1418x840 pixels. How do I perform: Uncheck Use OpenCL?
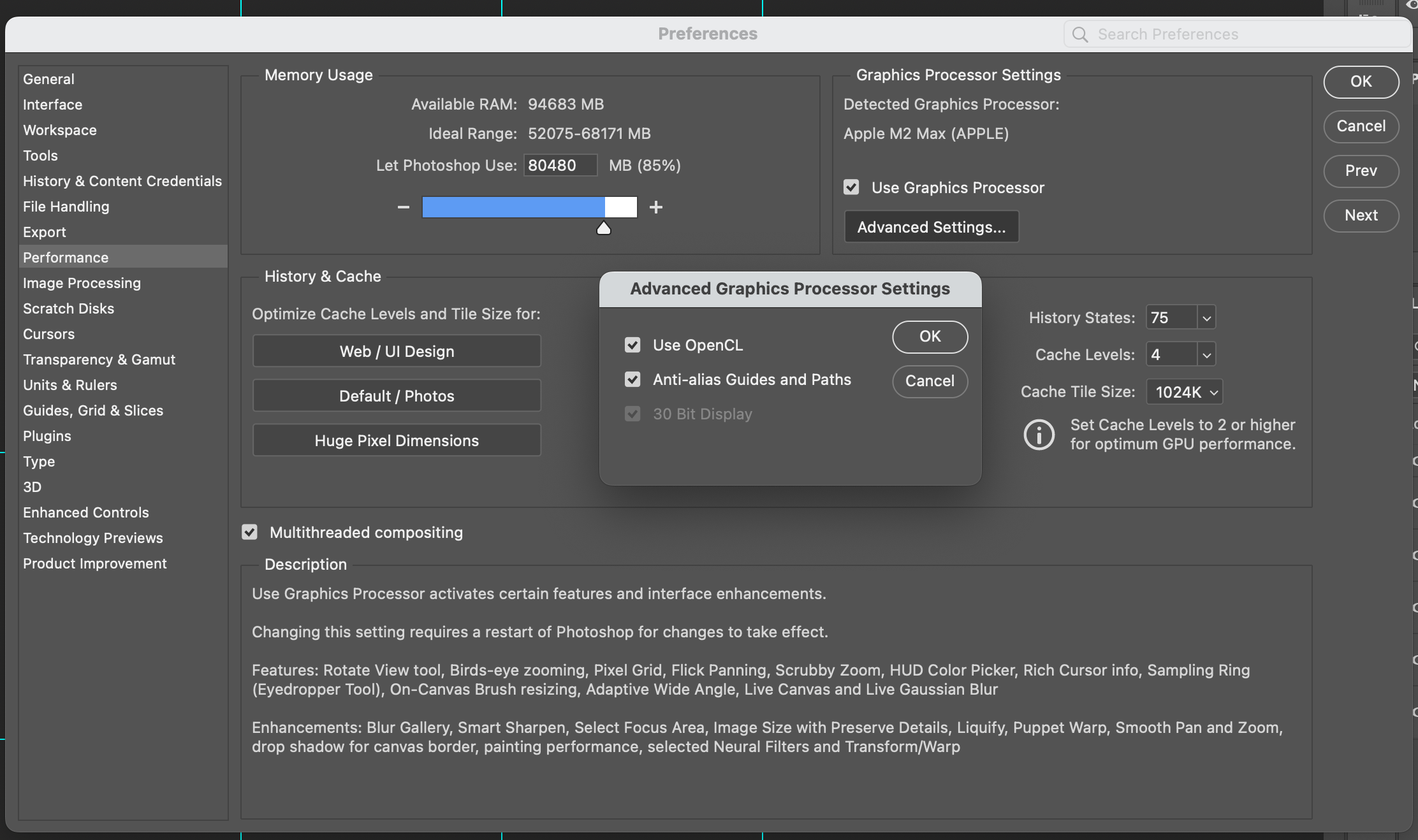click(x=632, y=345)
